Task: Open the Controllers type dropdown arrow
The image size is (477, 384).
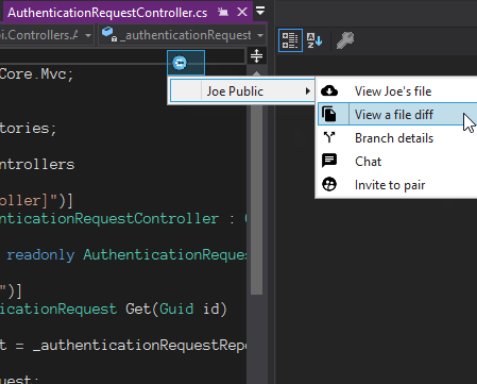Action: tap(88, 35)
